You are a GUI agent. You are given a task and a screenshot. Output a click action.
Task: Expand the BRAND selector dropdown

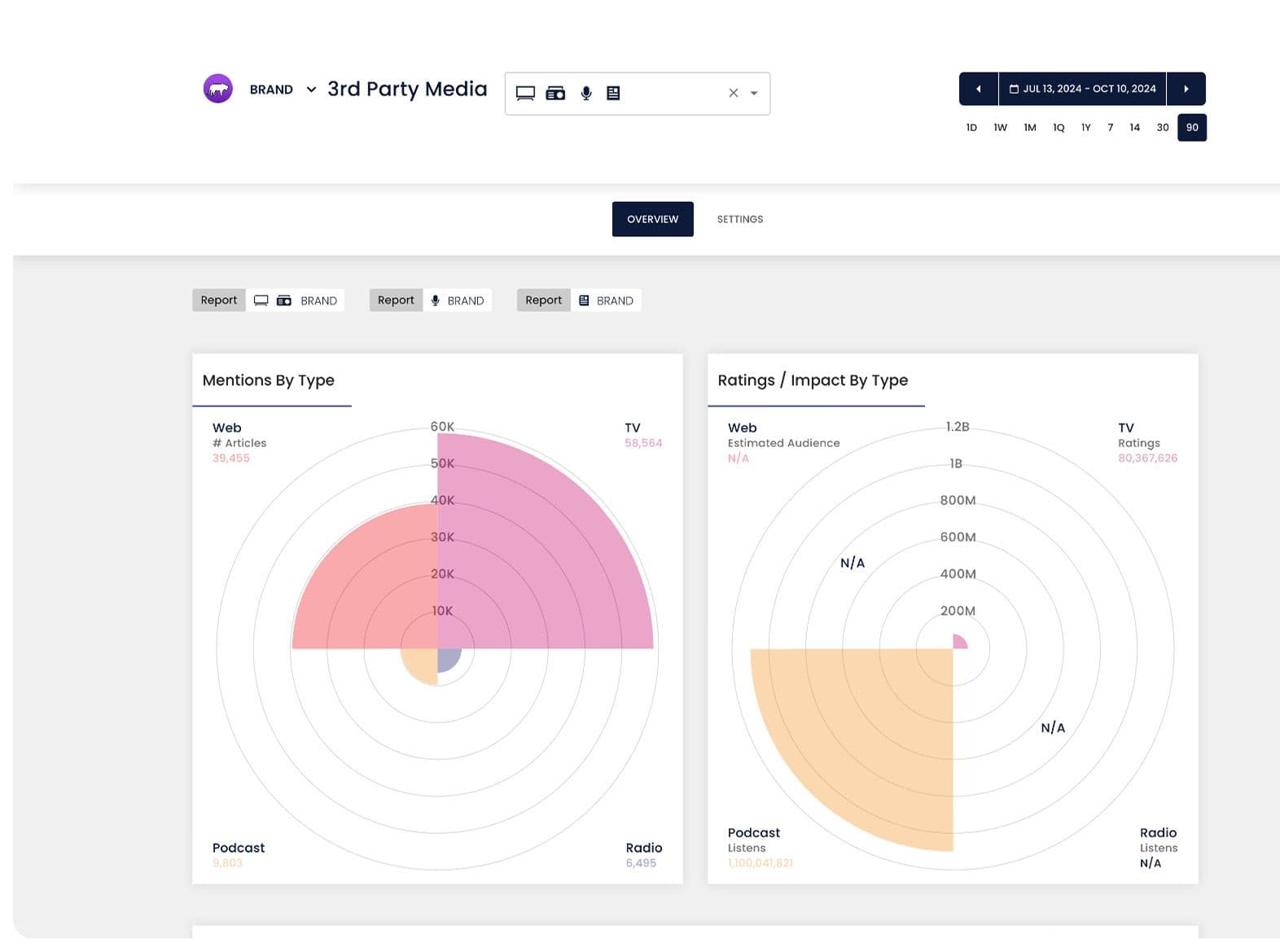coord(310,90)
